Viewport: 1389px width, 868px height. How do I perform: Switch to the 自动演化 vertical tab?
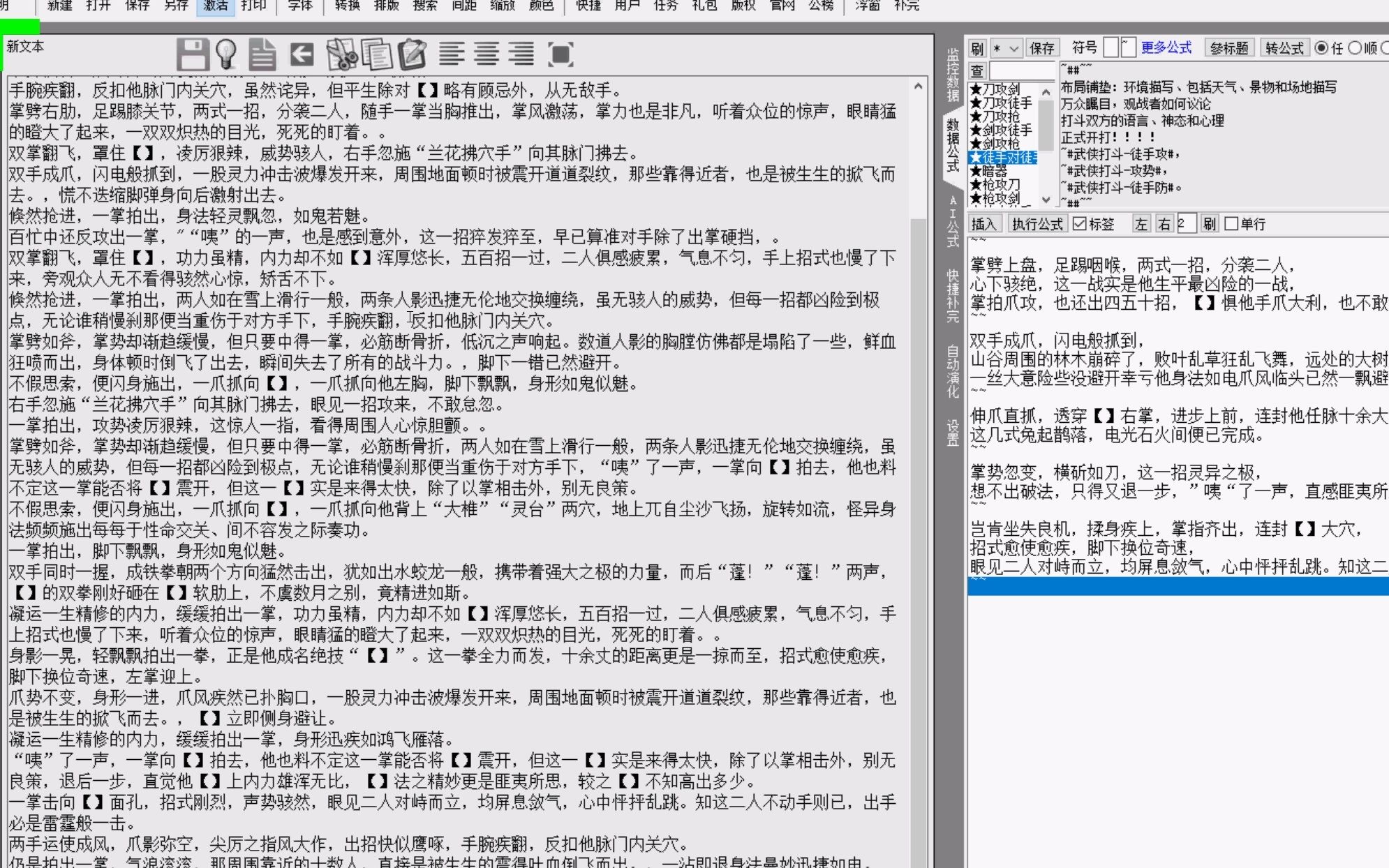click(952, 371)
